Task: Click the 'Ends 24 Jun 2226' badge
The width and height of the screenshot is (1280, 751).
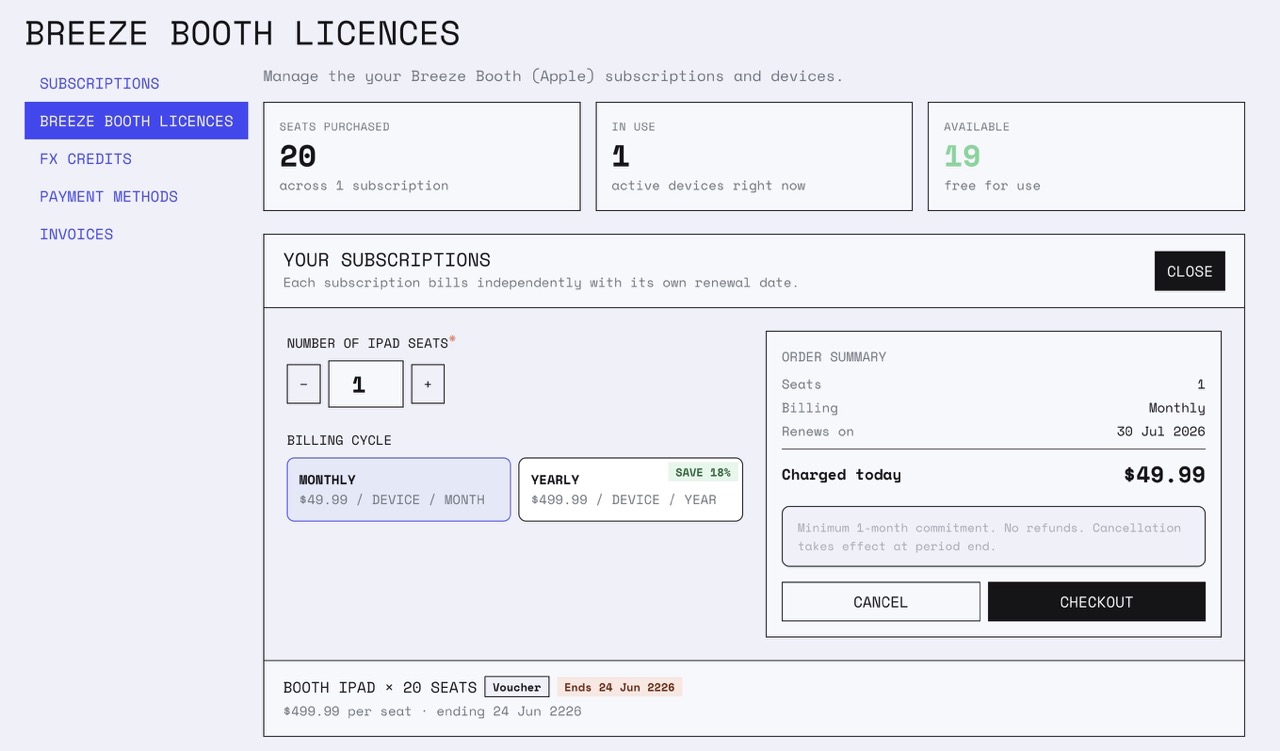Action: pos(619,687)
